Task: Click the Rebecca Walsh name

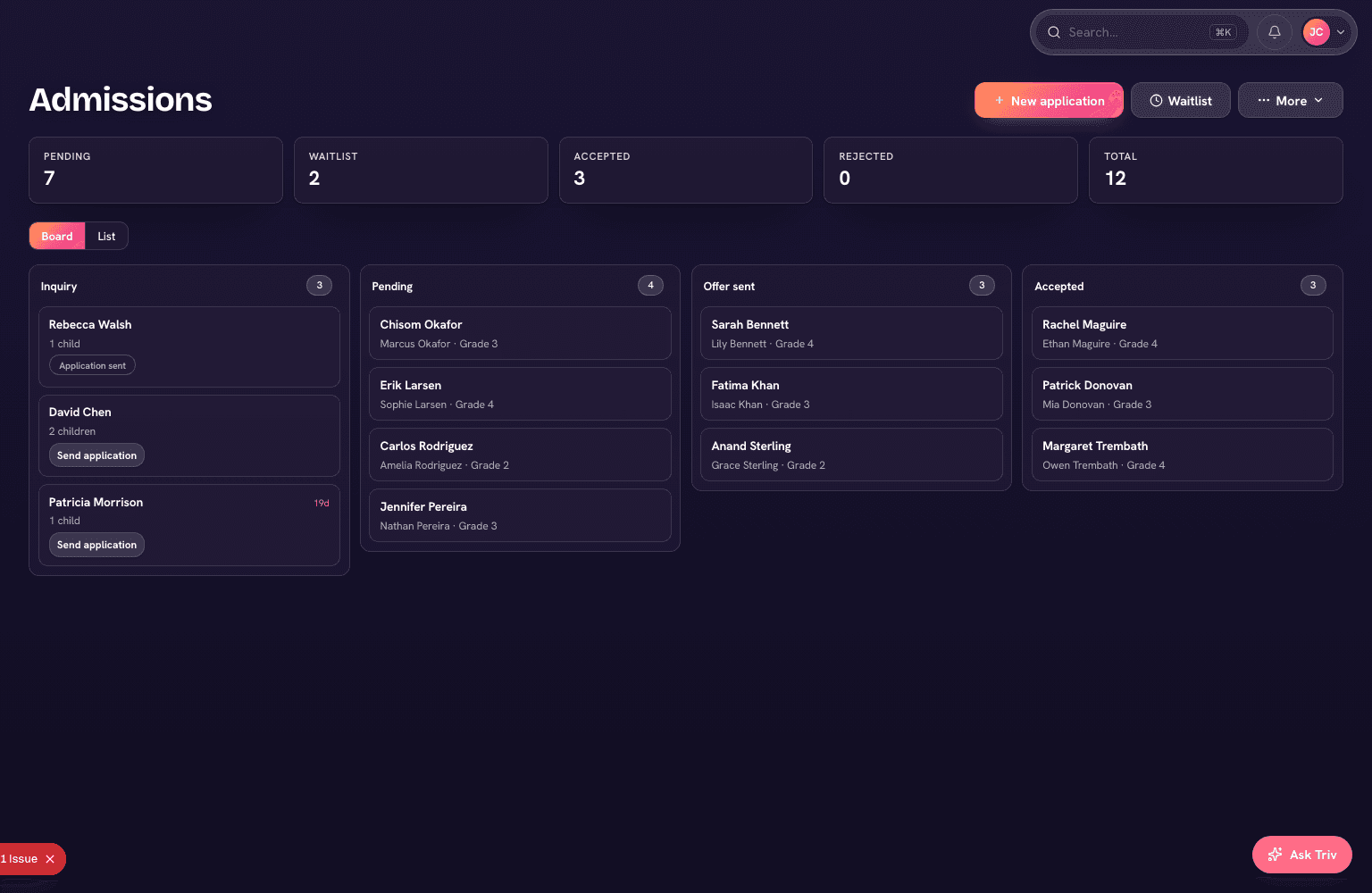Action: [90, 325]
